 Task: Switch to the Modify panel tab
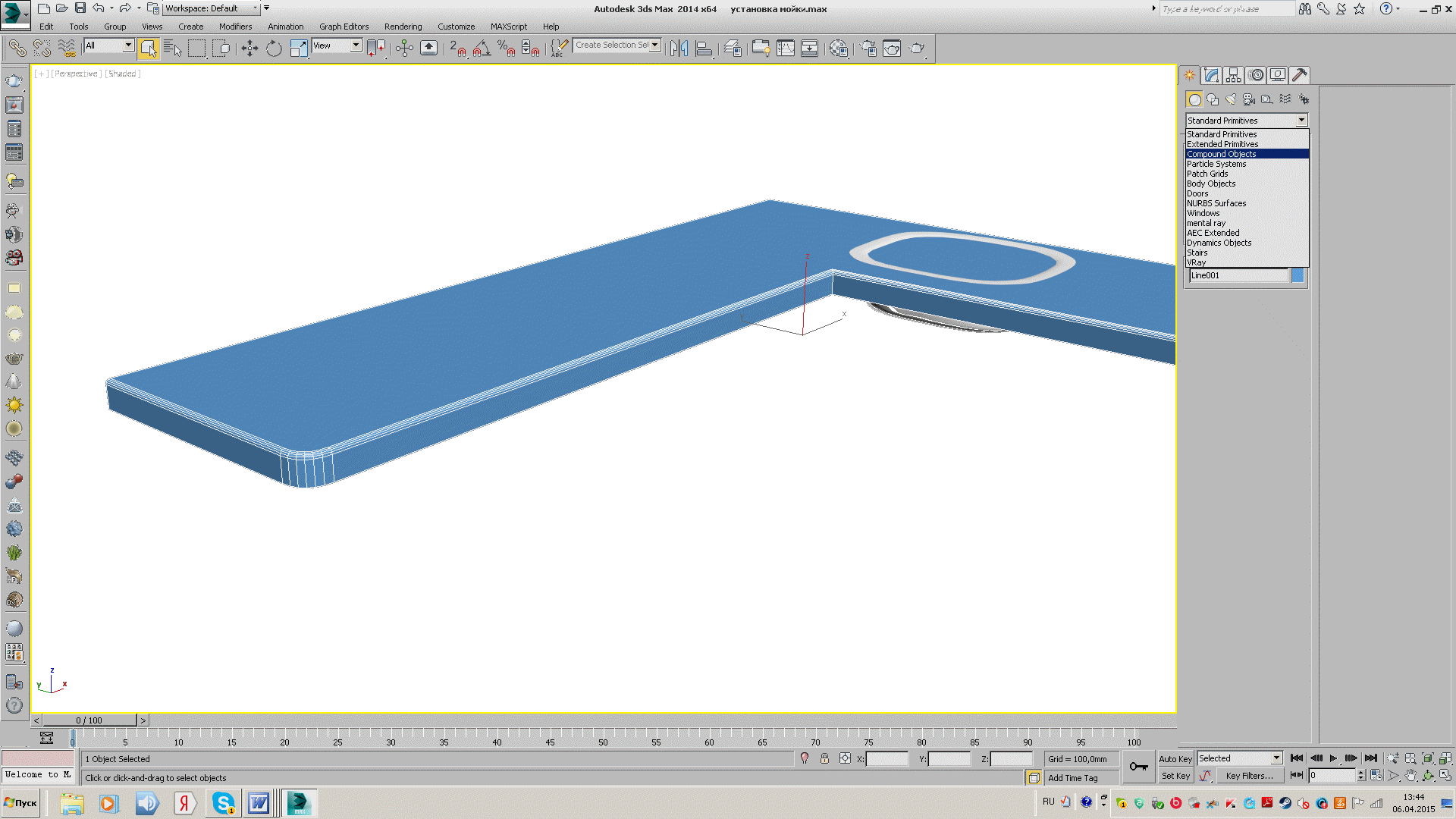[1211, 75]
